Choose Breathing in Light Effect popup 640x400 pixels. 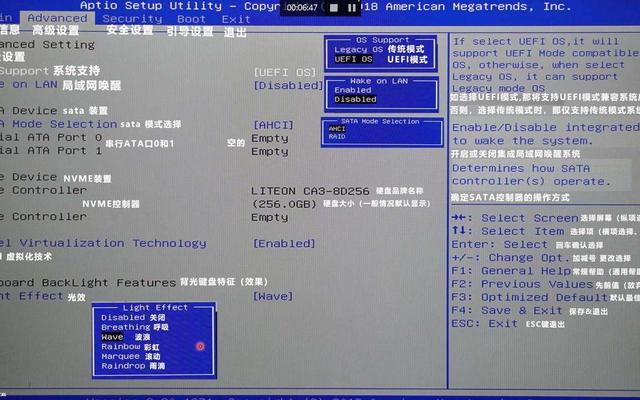point(126,327)
